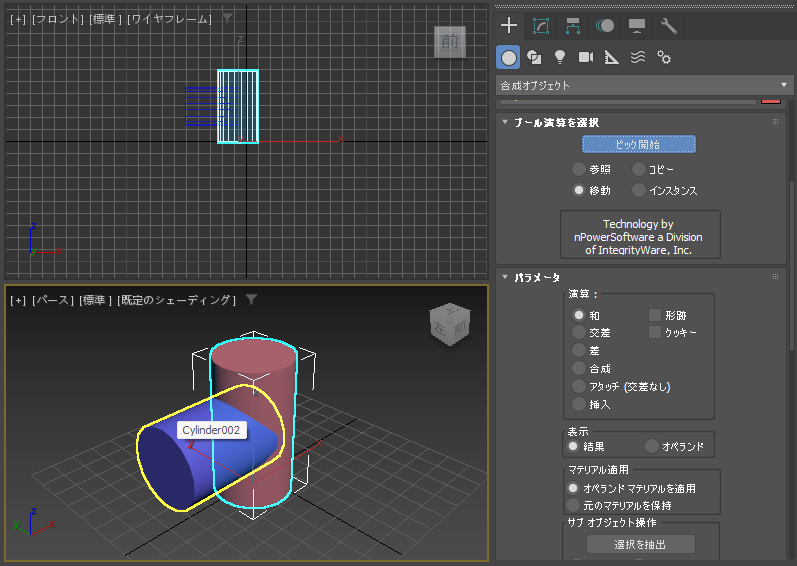Select the コピー radio option
The image size is (797, 566).
click(x=638, y=169)
